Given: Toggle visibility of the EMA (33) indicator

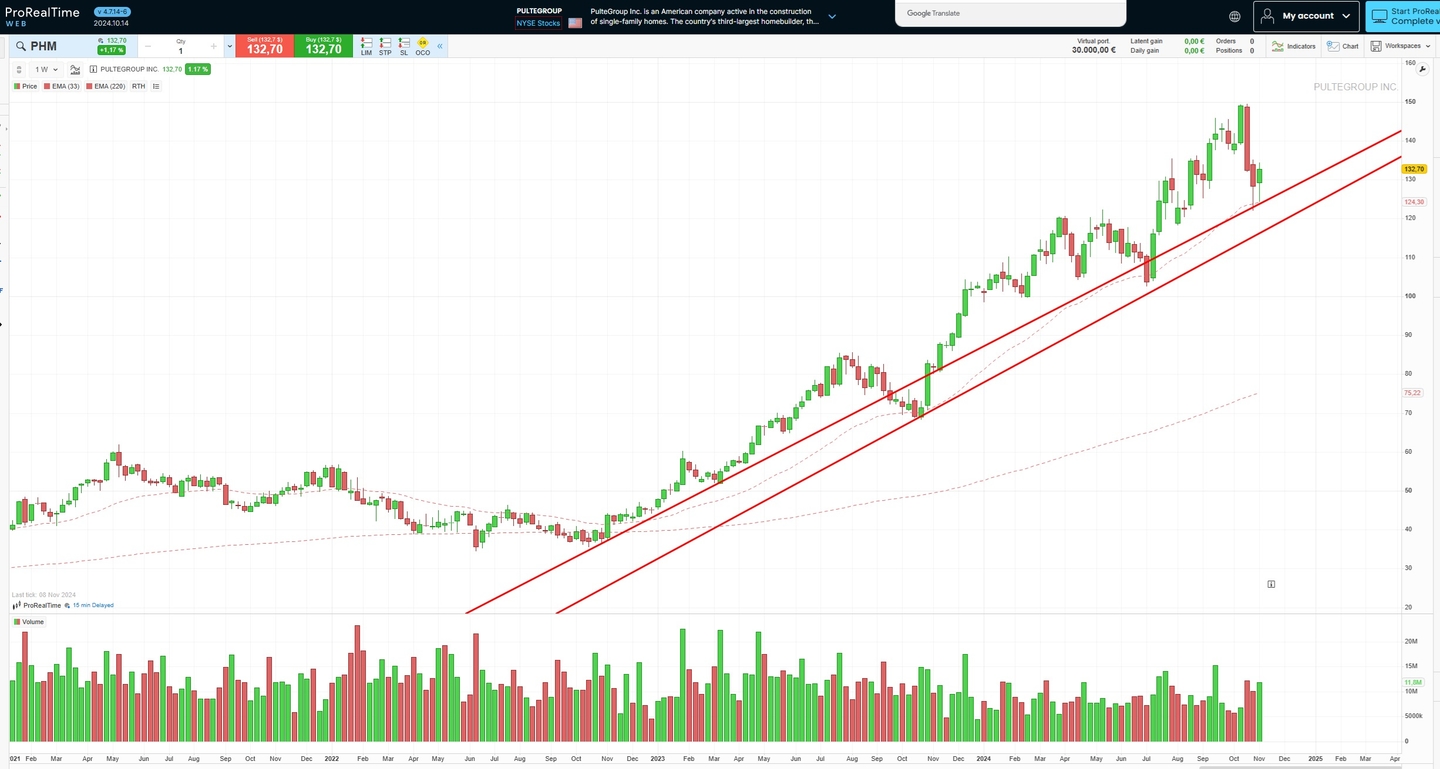Looking at the screenshot, I should [x=47, y=86].
